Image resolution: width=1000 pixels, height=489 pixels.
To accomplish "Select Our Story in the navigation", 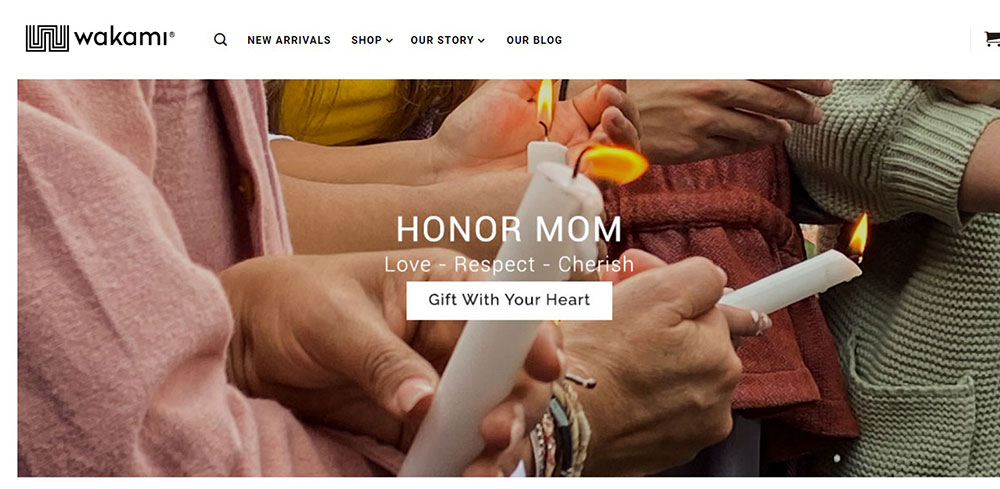I will click(x=442, y=40).
